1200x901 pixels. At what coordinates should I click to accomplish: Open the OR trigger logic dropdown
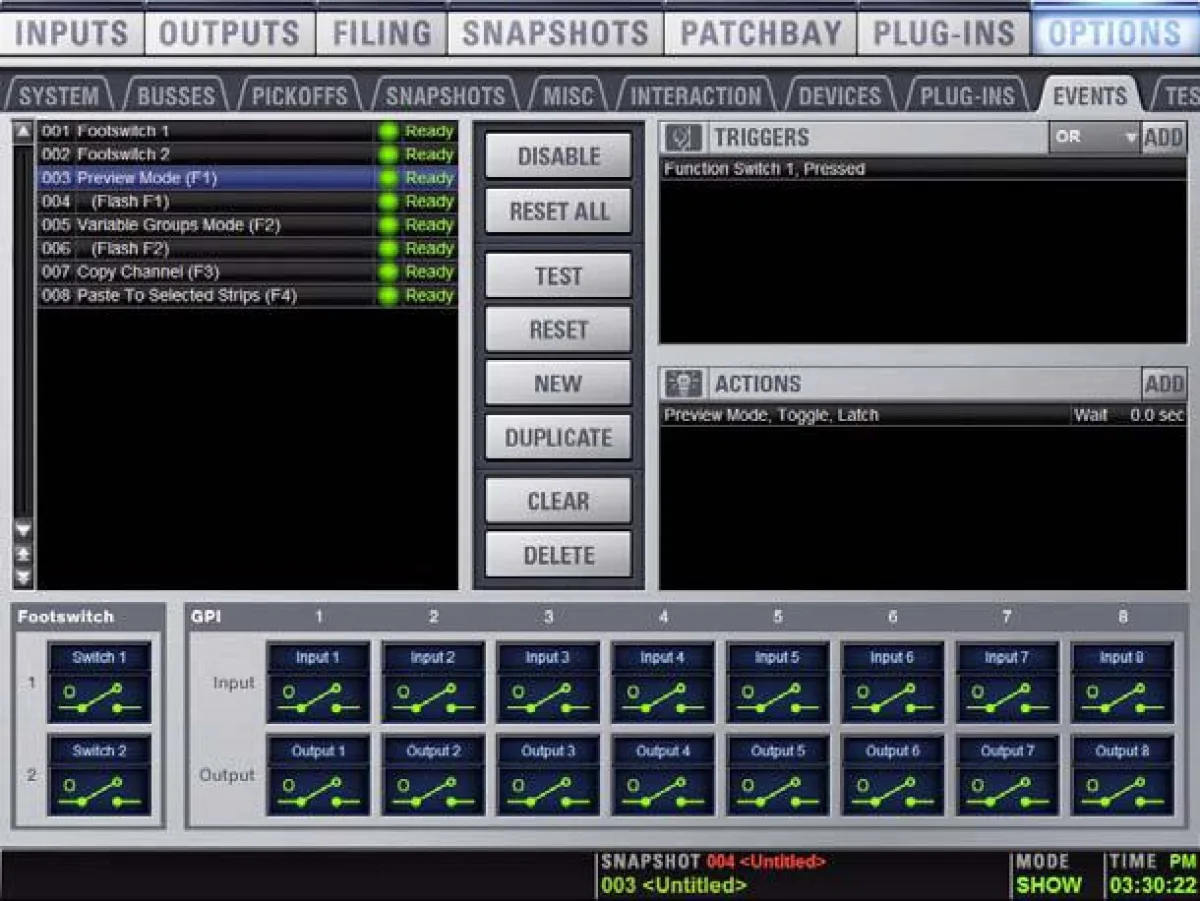(x=1094, y=137)
